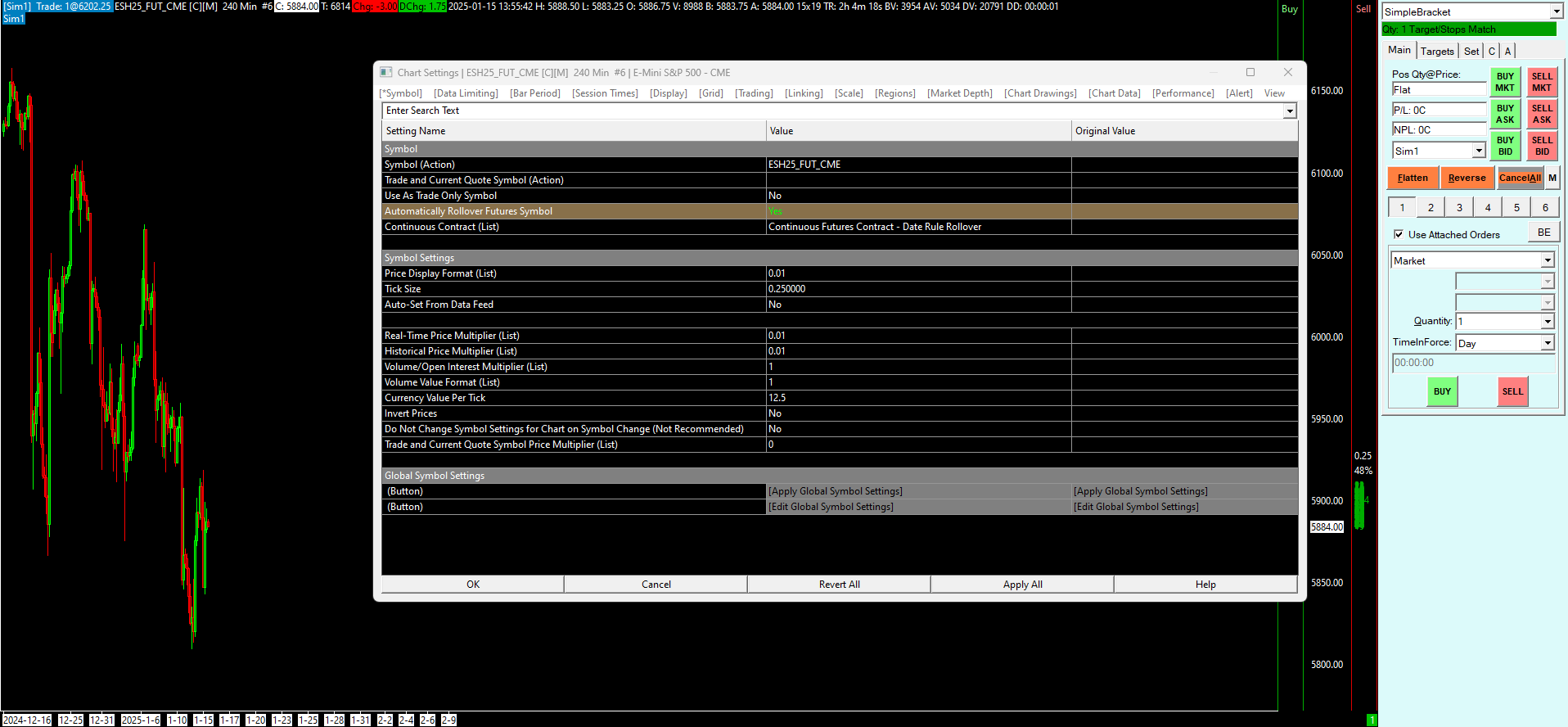
Task: Click the BUY MKT button
Action: (1505, 82)
